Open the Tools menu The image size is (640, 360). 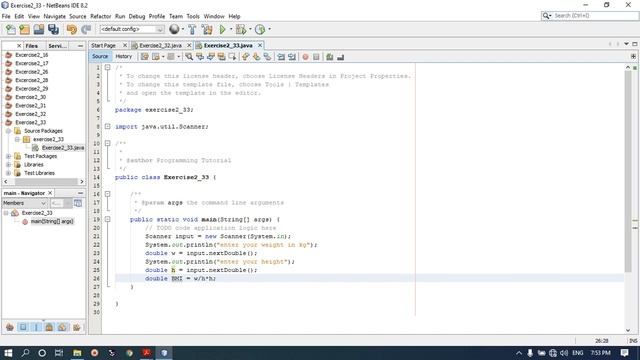(193, 16)
